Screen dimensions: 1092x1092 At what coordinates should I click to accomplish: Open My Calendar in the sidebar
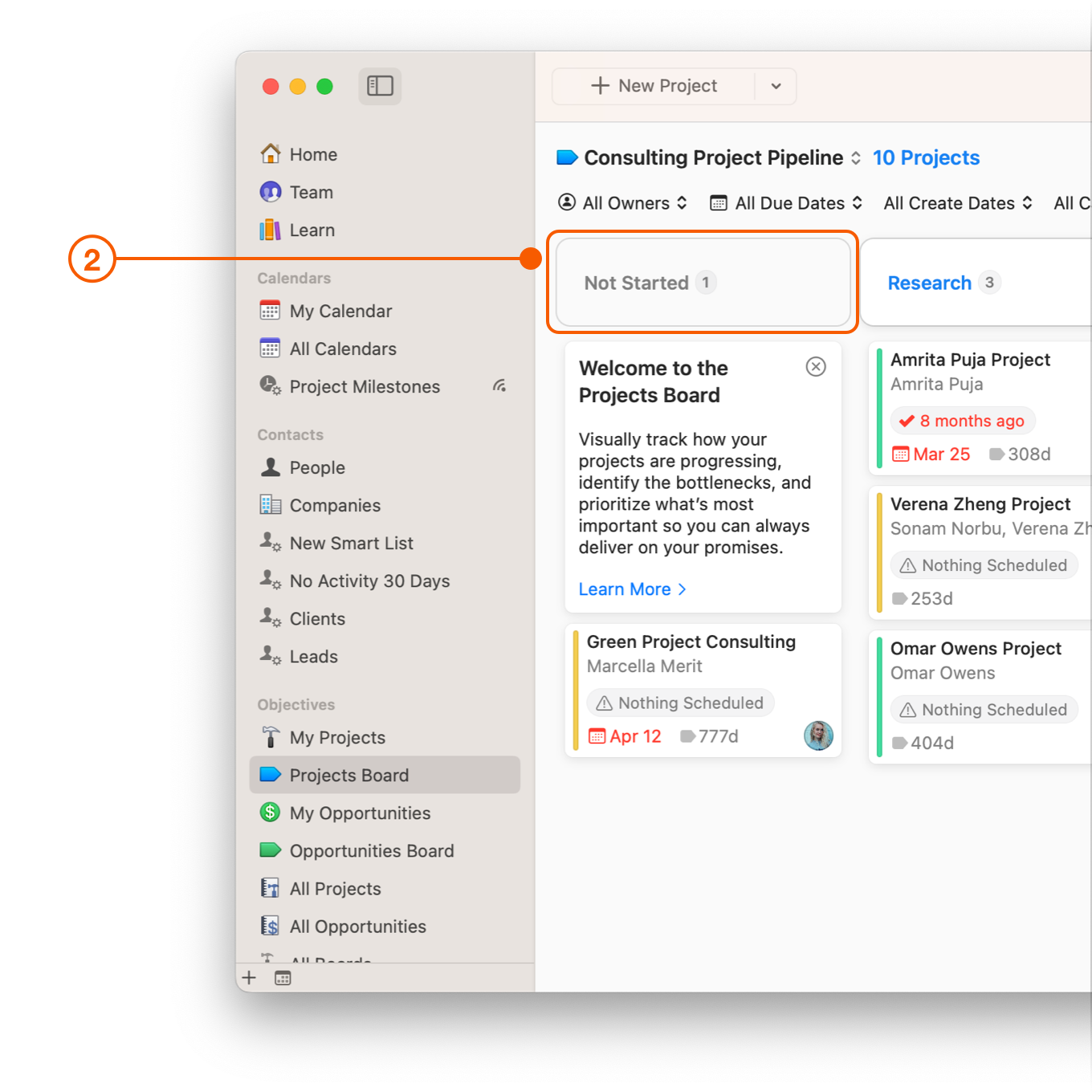(x=385, y=311)
